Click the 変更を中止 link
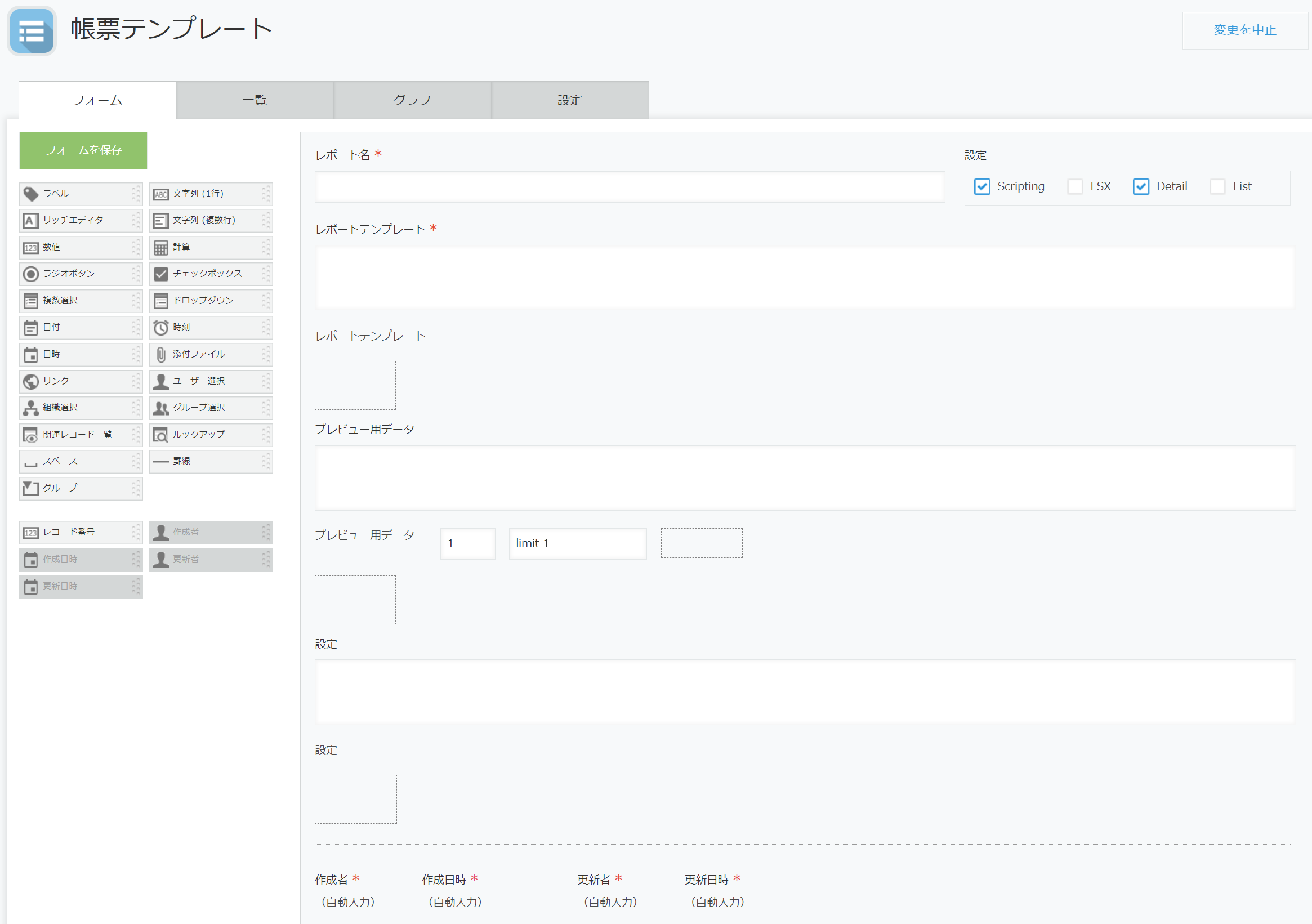Viewport: 1312px width, 924px height. pos(1244,30)
